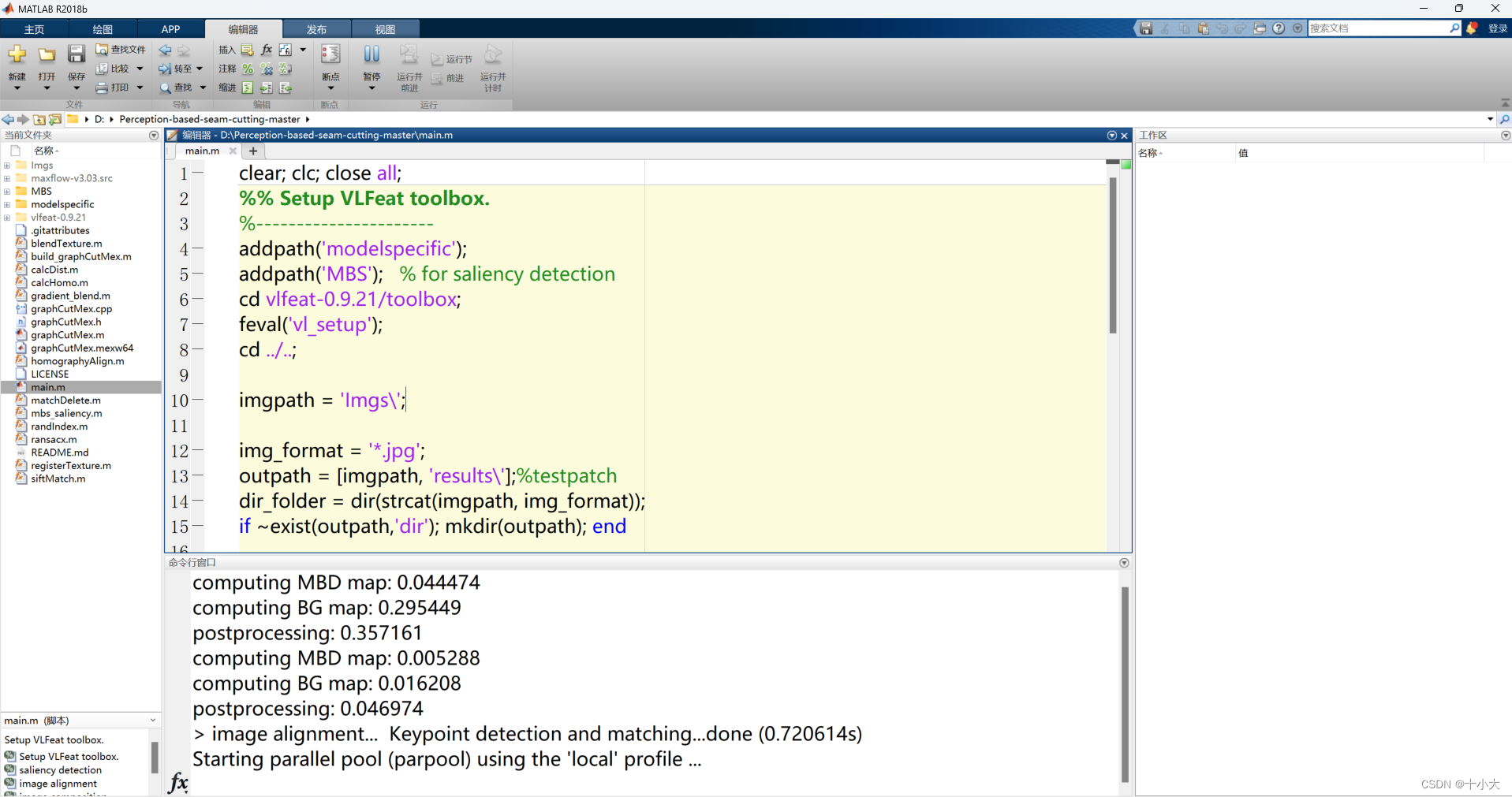Open the 暂停 dropdown arrow

pyautogui.click(x=371, y=88)
